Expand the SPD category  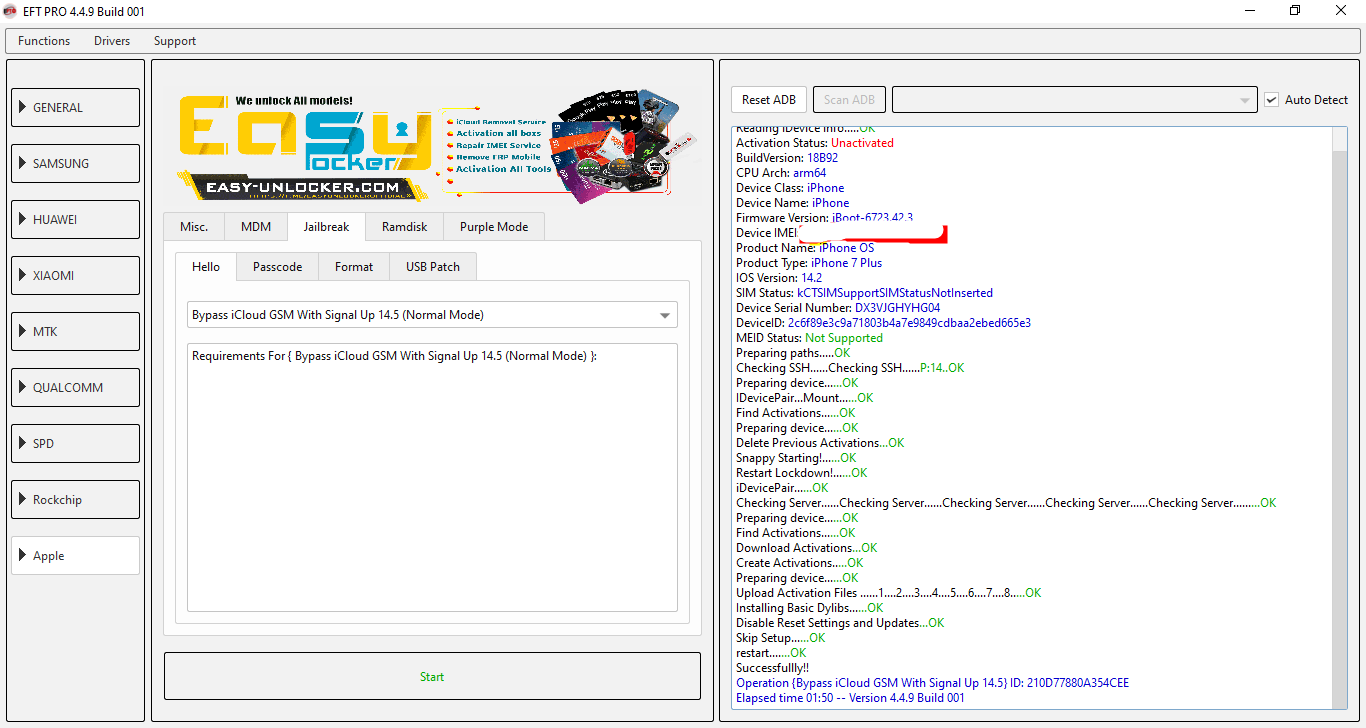pos(76,444)
